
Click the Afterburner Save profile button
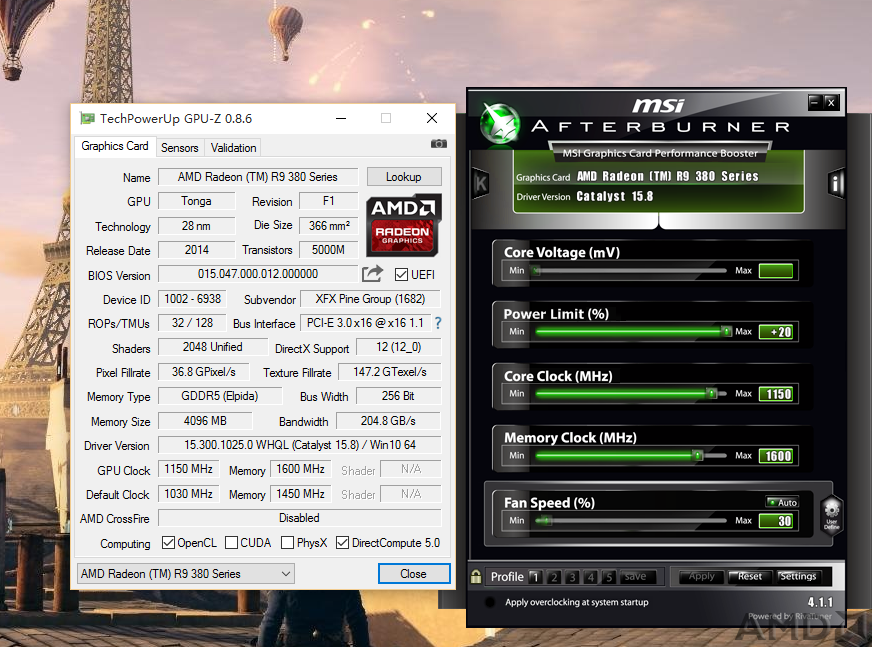[x=636, y=576]
